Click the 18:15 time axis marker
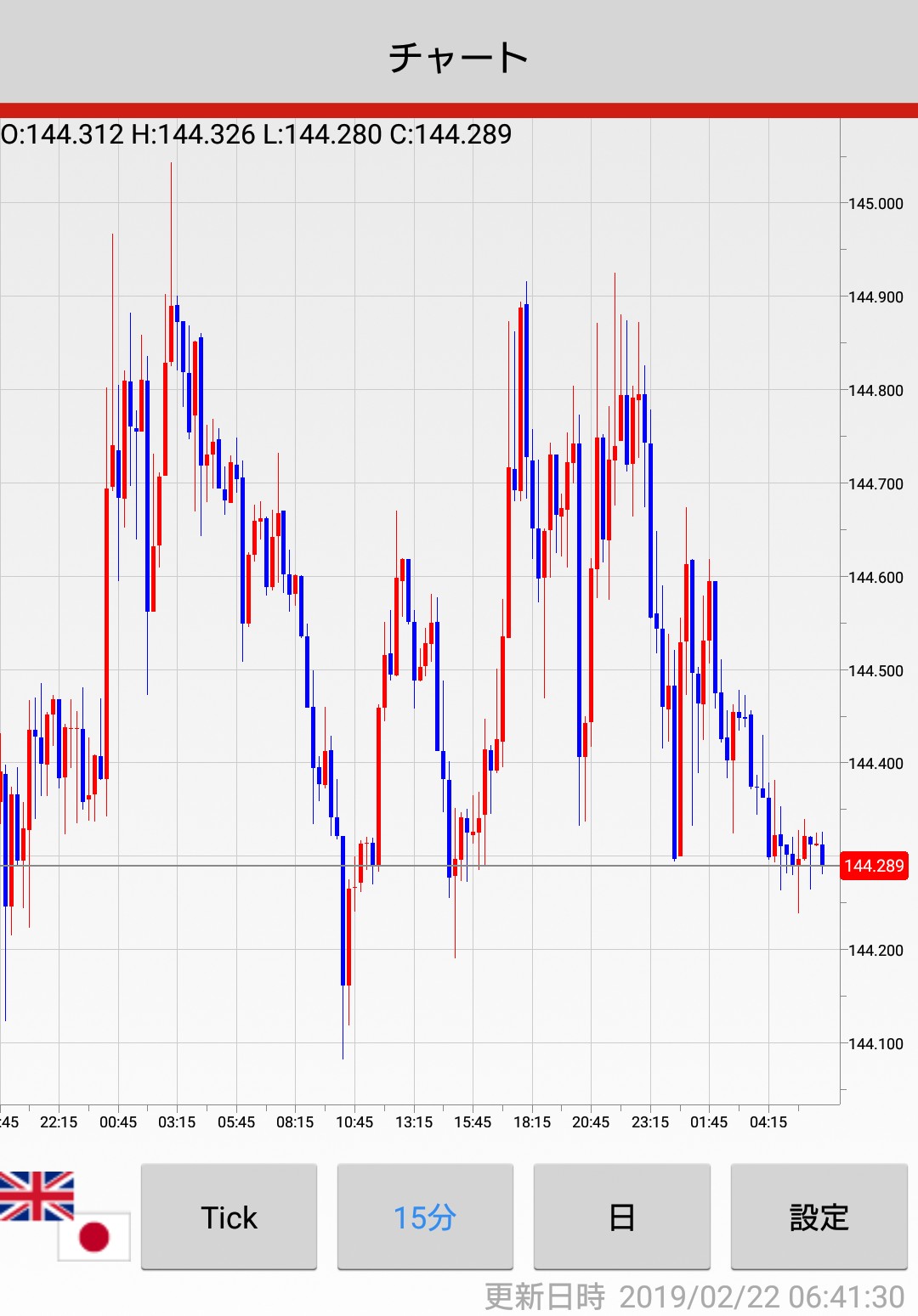The width and height of the screenshot is (918, 1316). [532, 1122]
